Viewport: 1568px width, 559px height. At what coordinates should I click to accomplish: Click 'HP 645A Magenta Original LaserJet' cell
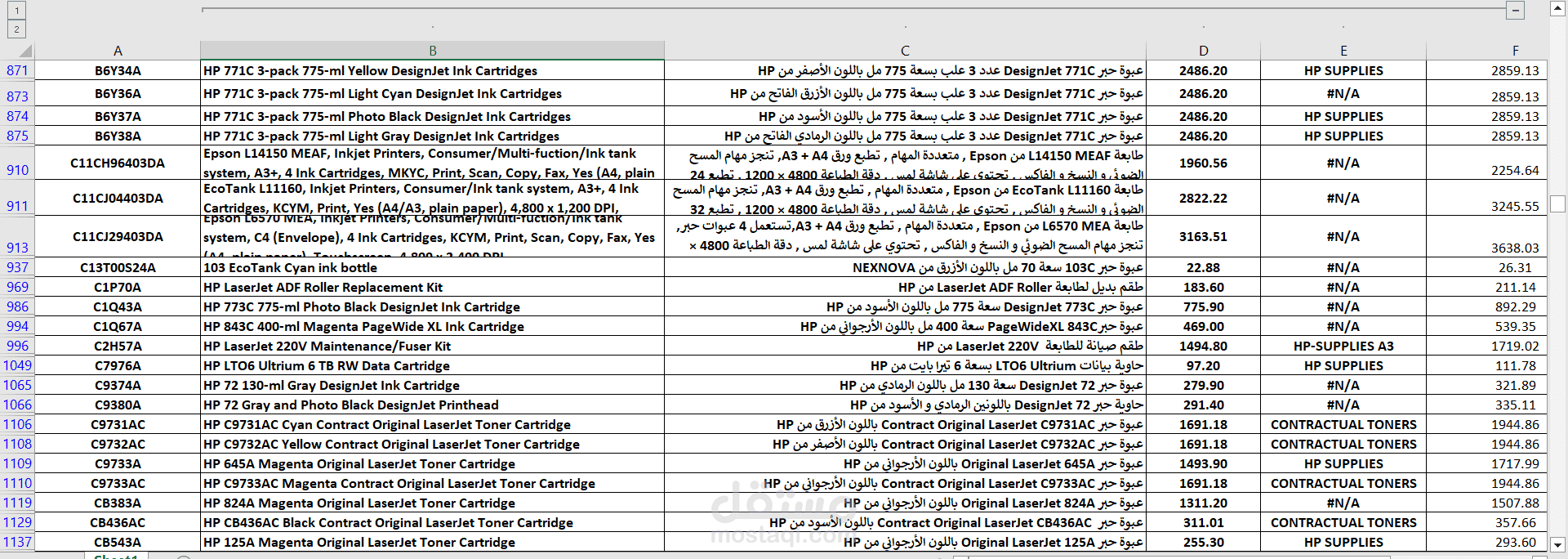pos(432,463)
